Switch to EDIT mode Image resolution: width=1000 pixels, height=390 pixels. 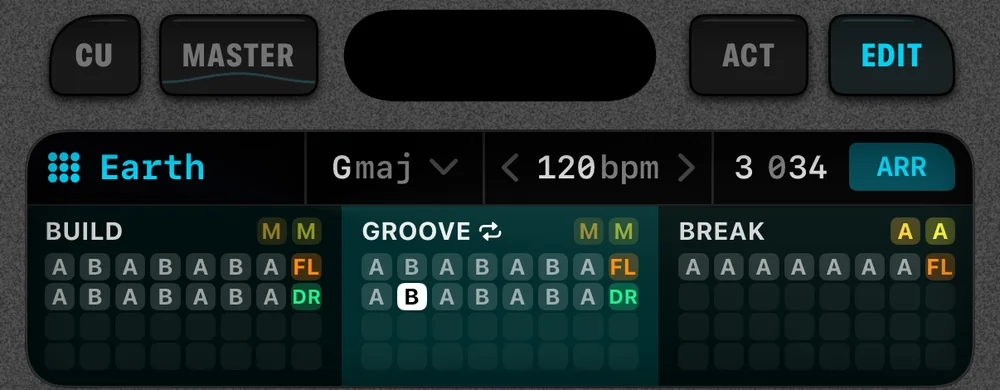891,55
